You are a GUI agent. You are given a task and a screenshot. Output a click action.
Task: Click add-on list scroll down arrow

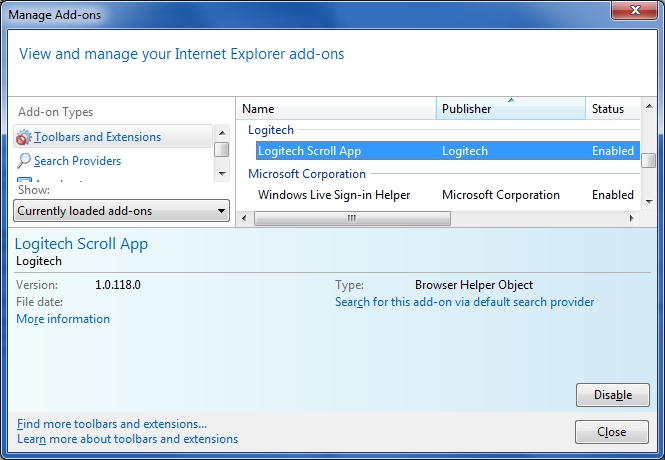(649, 202)
